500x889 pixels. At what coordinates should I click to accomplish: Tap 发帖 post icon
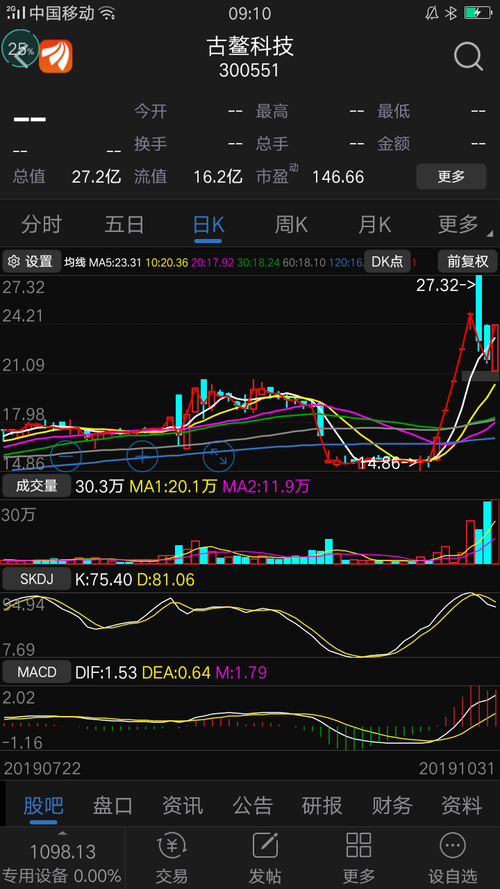[265, 858]
